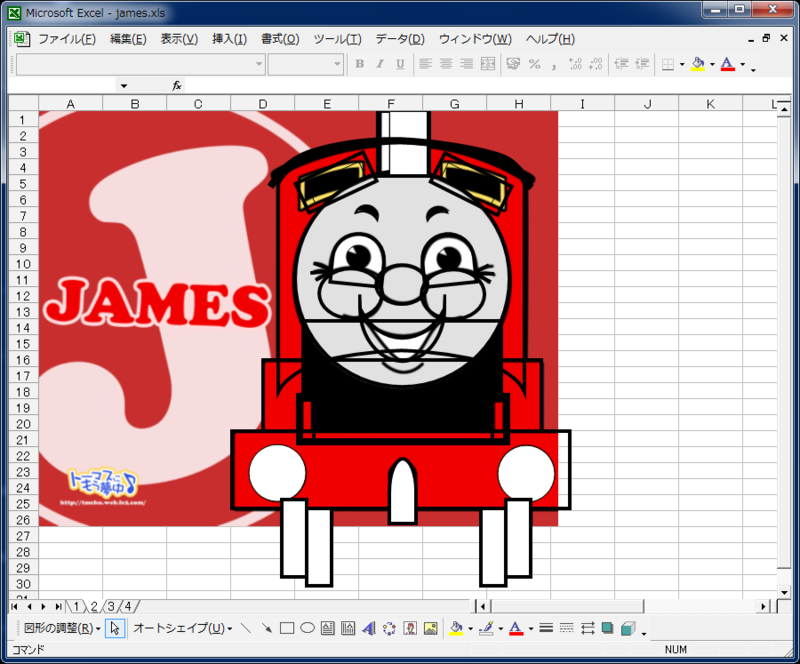This screenshot has height=664, width=800.
Task: Expand drawing toolbar line color arrow
Action: (501, 628)
